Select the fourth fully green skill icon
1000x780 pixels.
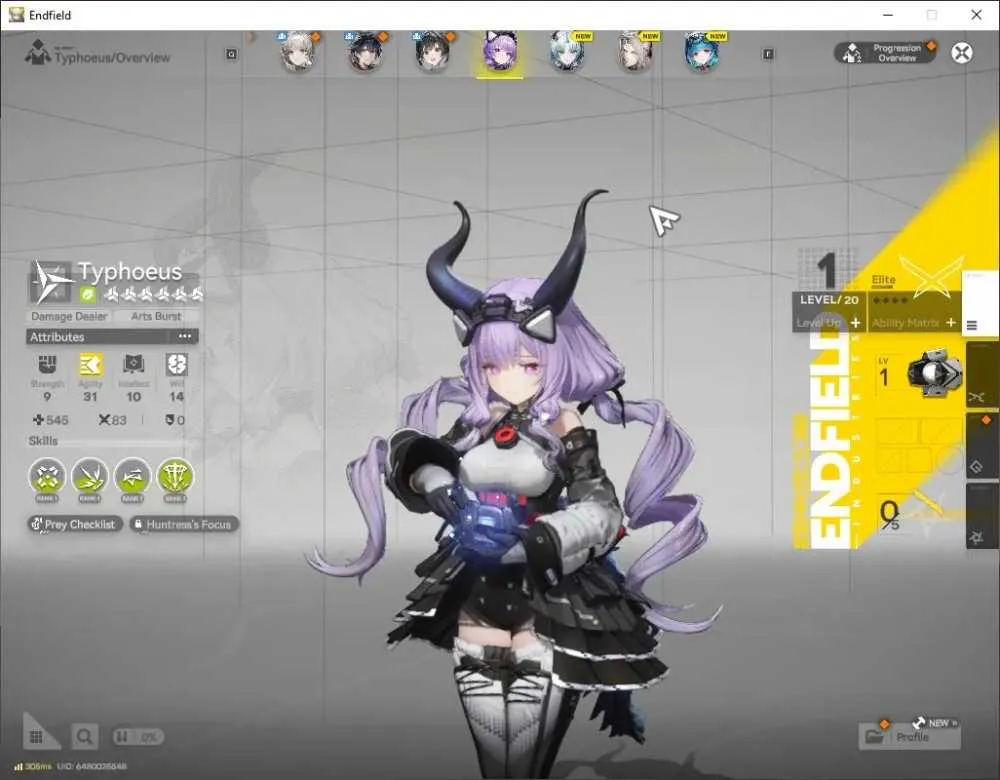[x=175, y=477]
